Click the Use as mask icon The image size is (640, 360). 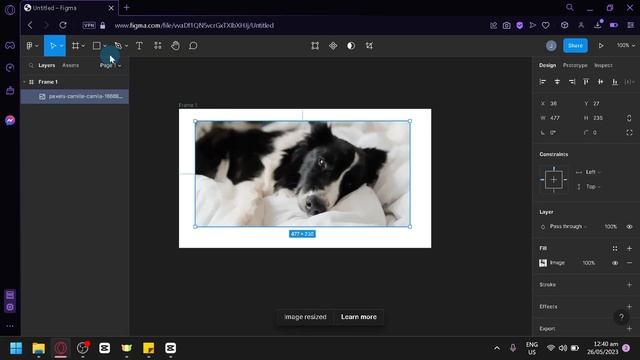[351, 46]
